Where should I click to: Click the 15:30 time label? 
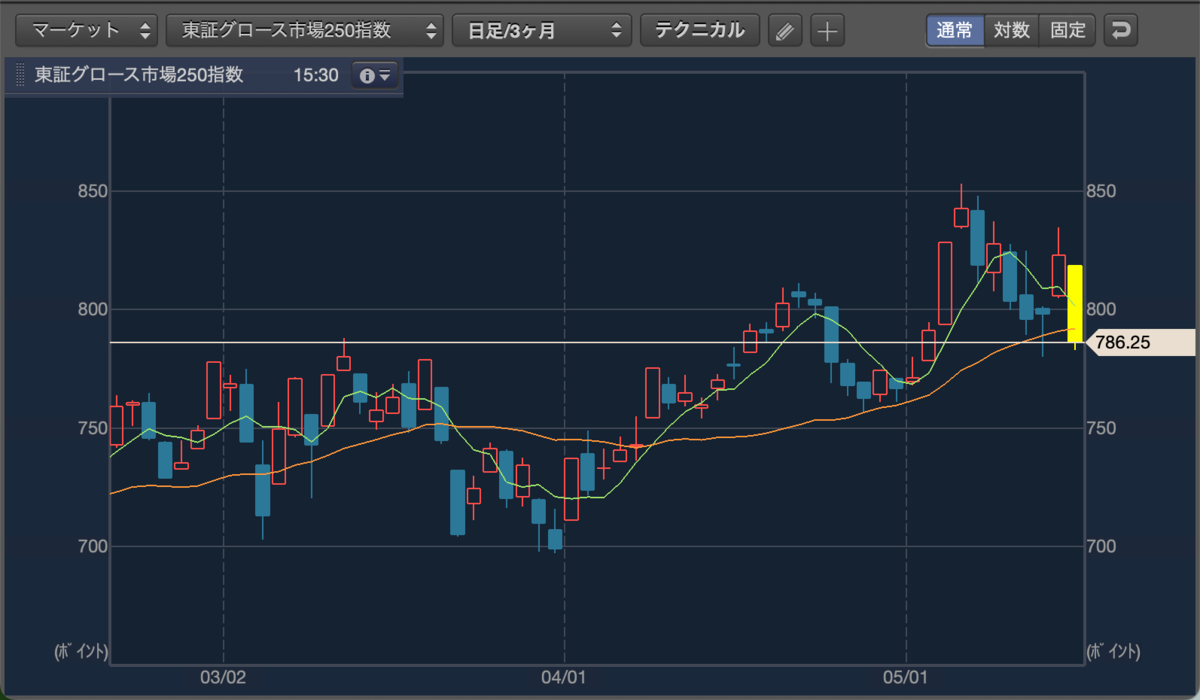316,75
